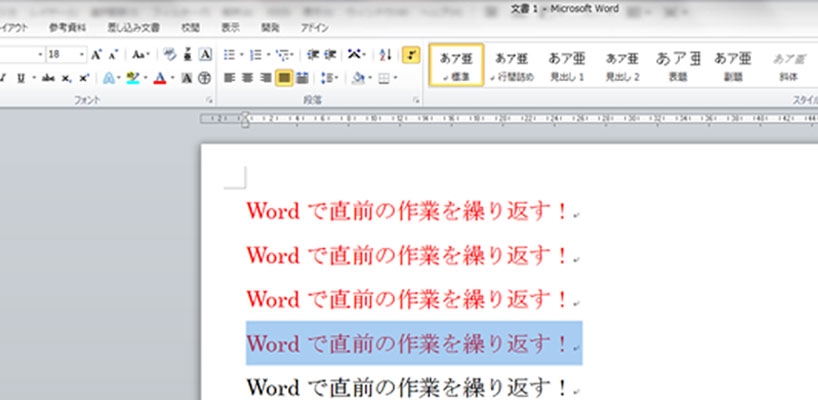This screenshot has width=818, height=400.
Task: Apply the 表題 style
Action: click(678, 65)
